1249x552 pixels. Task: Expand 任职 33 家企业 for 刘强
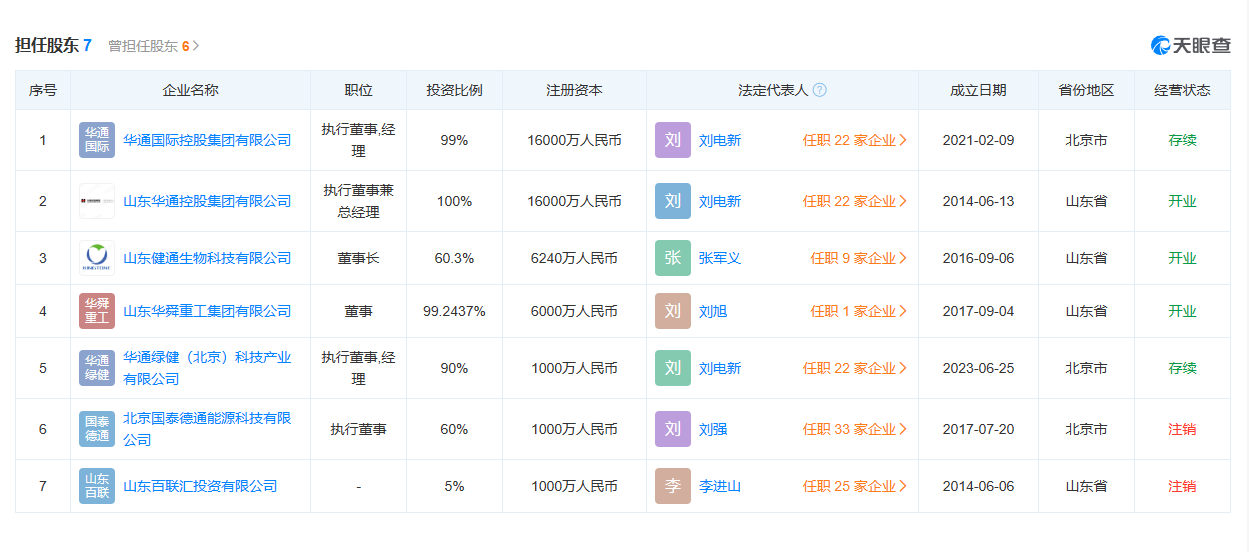pos(854,429)
